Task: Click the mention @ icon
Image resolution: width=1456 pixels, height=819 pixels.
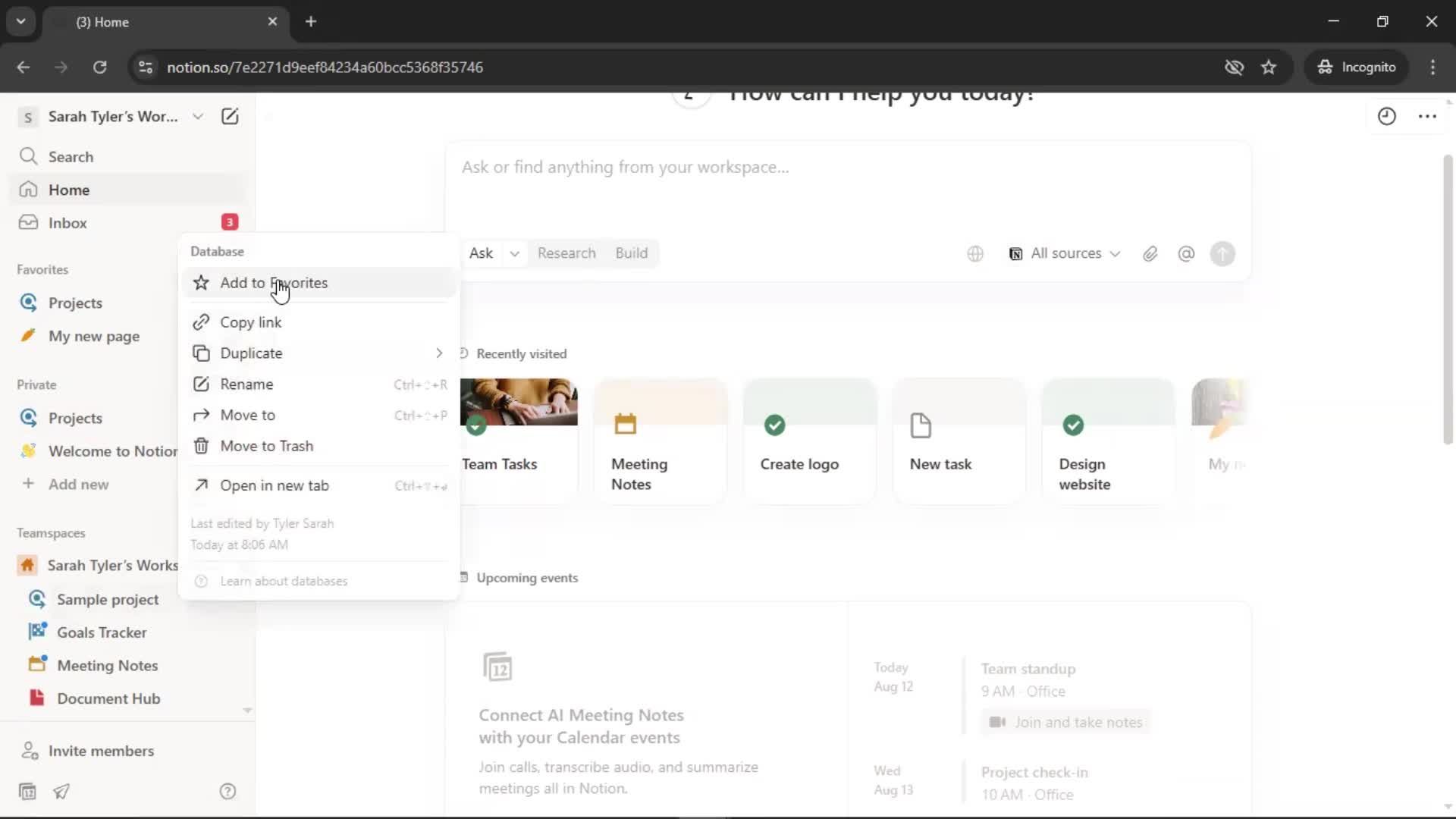Action: coord(1186,254)
